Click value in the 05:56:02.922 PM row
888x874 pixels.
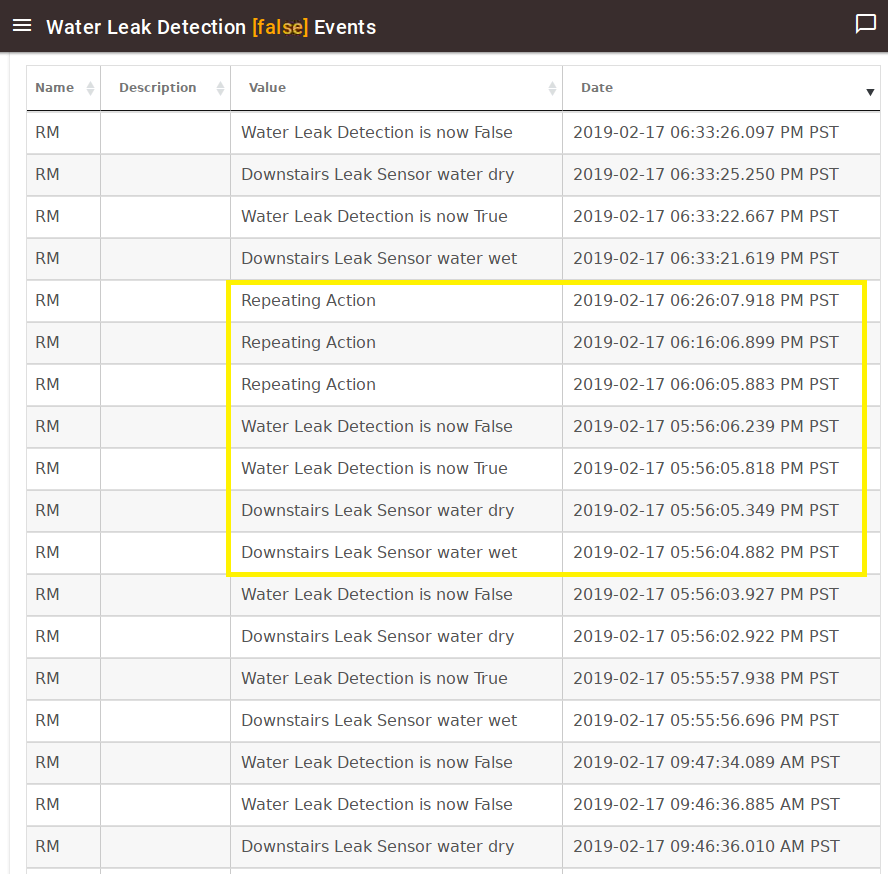[378, 636]
